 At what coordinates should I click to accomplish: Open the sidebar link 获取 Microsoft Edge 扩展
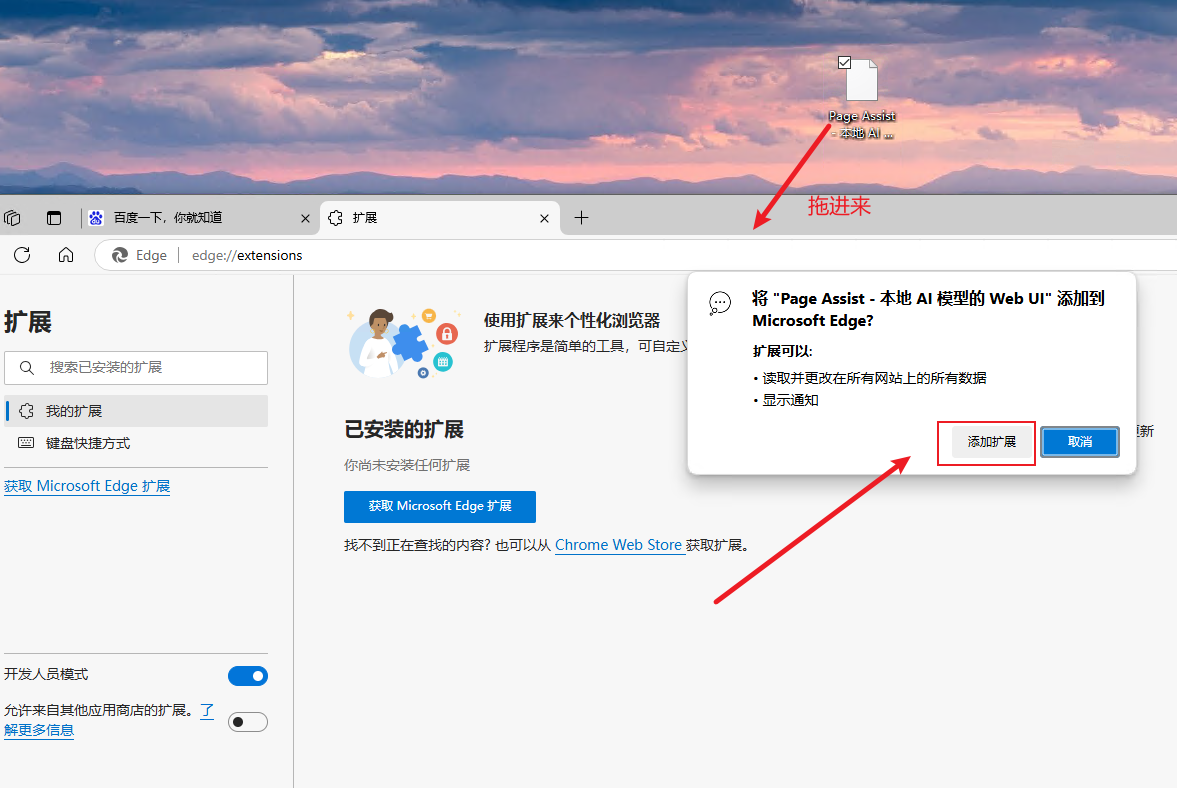click(x=87, y=486)
